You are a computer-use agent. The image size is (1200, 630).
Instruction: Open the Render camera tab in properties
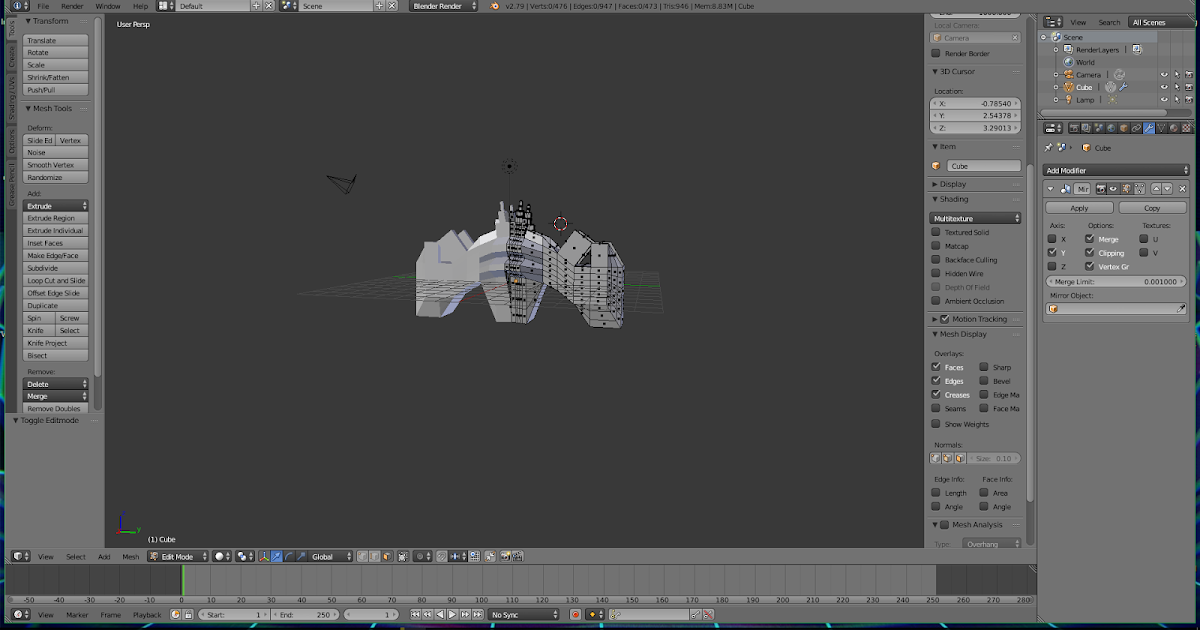[1074, 128]
